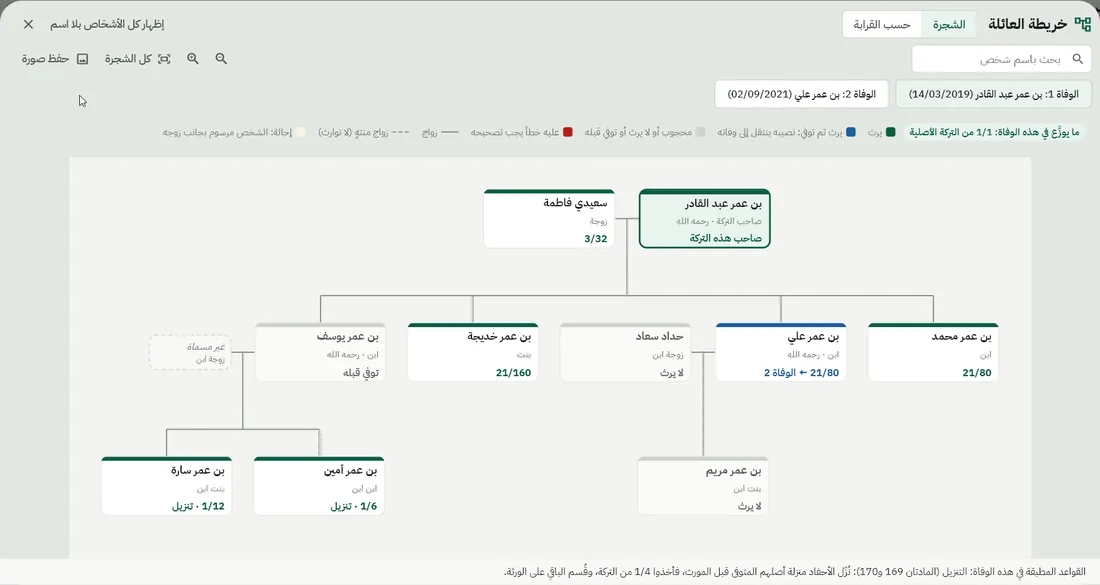Image resolution: width=1100 pixels, height=585 pixels.
Task: Switch to حسب القرابة tab
Action: pyautogui.click(x=882, y=25)
